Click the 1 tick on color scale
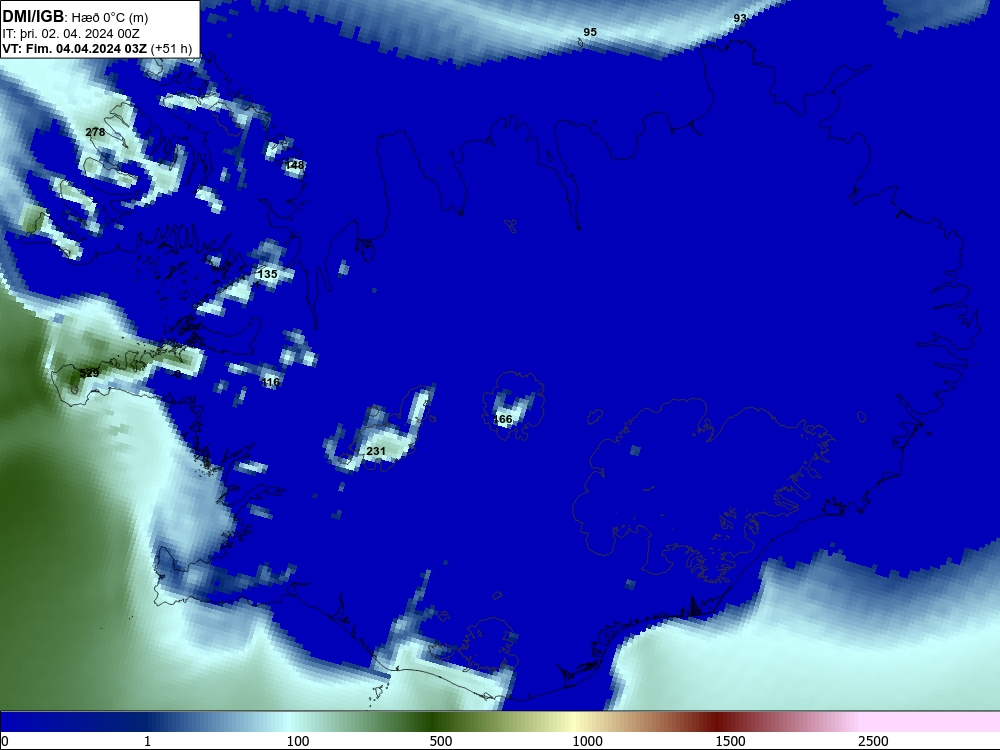1000x750 pixels. [x=147, y=741]
